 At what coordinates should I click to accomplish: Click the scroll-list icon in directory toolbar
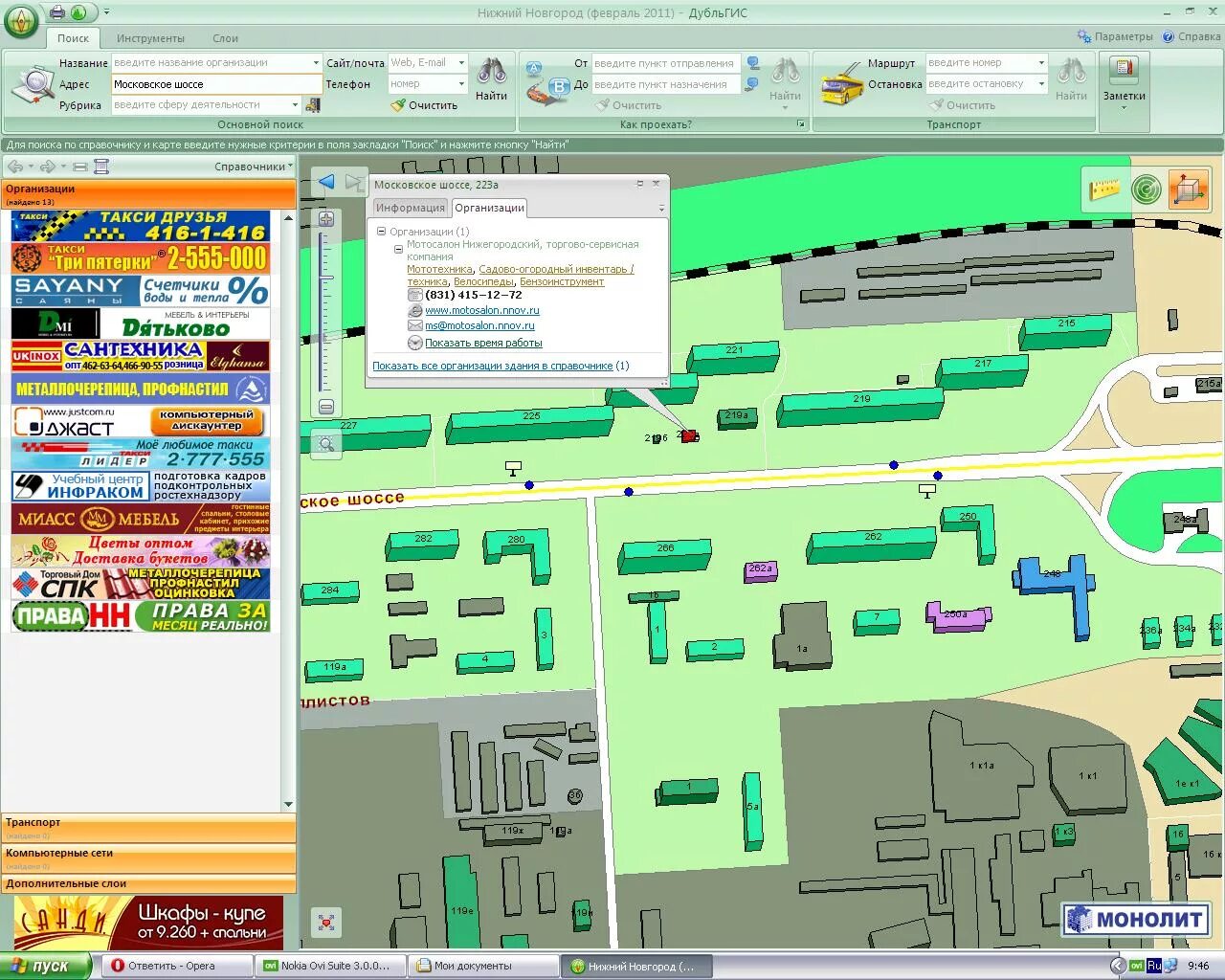[x=101, y=167]
